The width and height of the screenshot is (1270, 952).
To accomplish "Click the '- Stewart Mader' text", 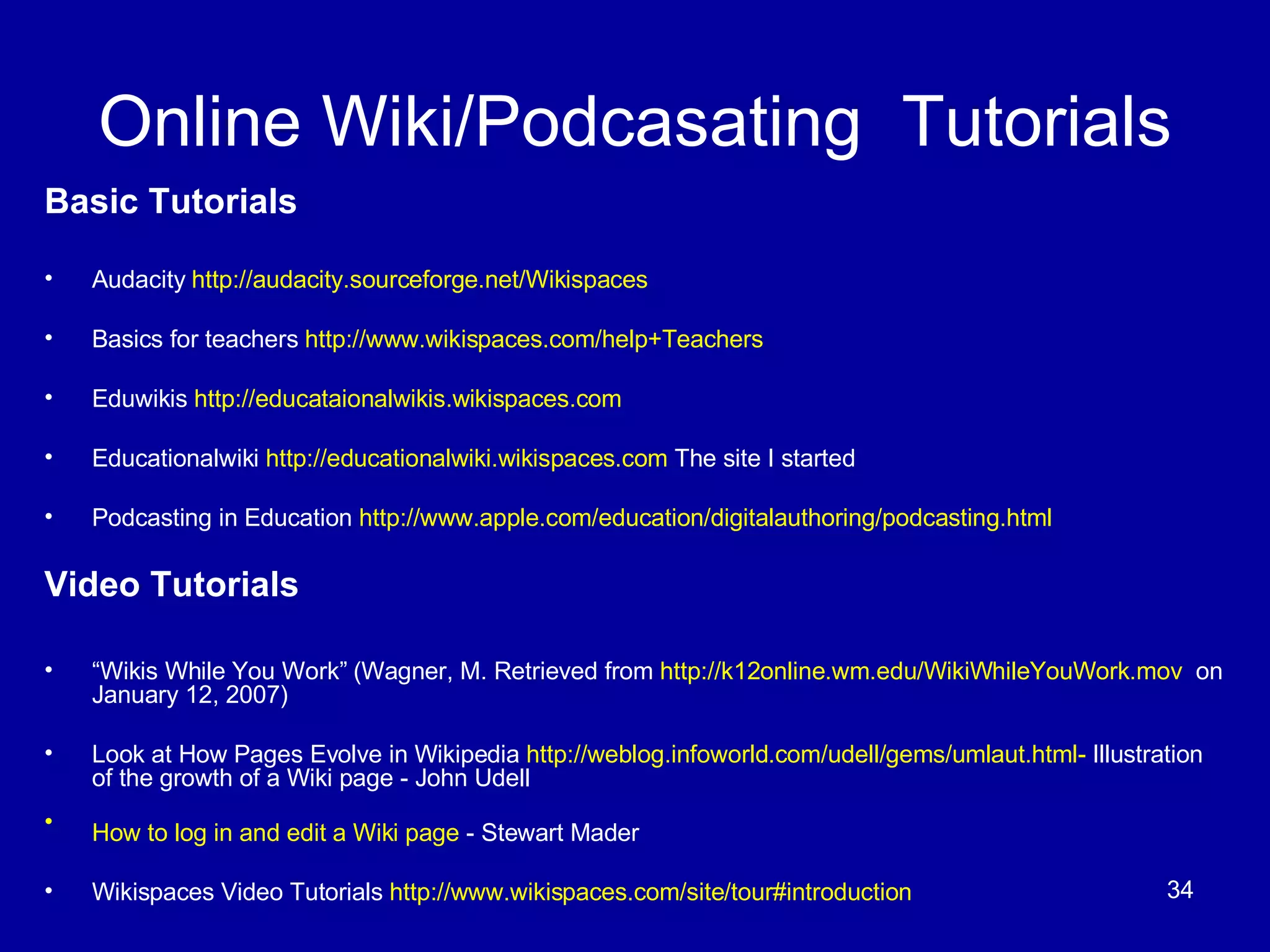I will 552,833.
